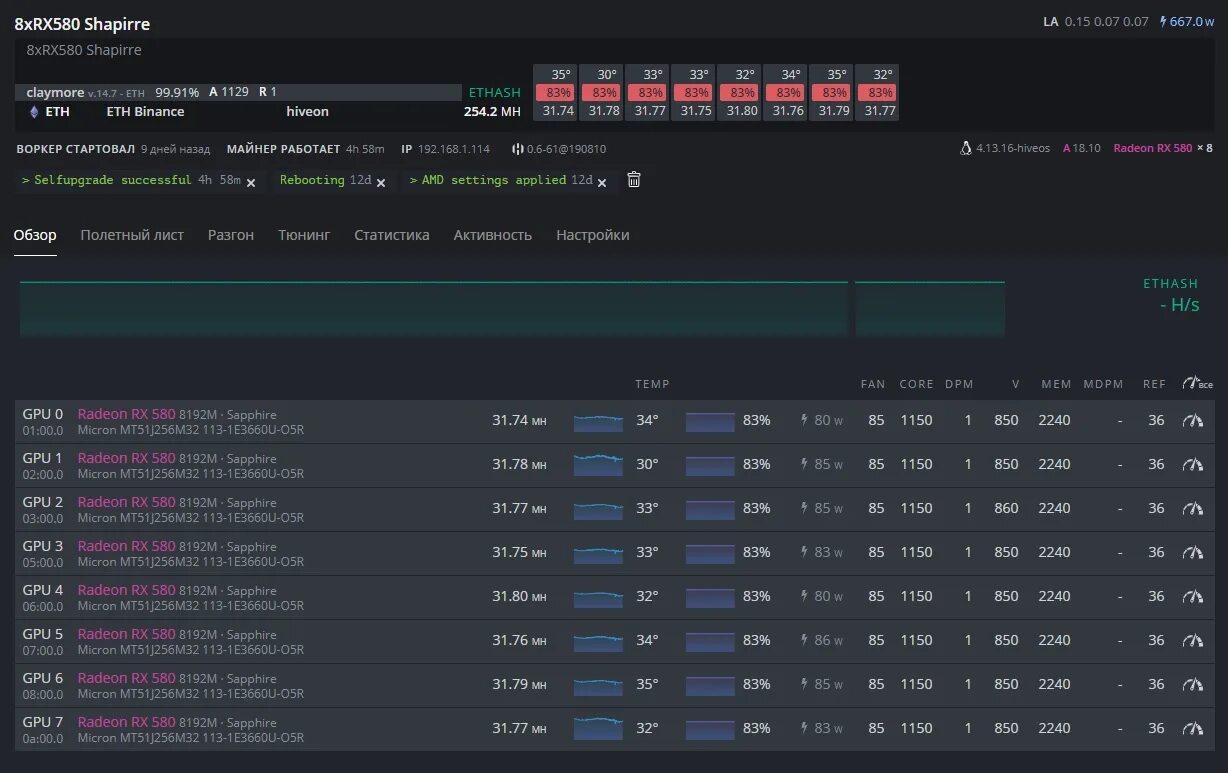Image resolution: width=1228 pixels, height=773 pixels.
Task: Open the Статистика tab
Action: (x=392, y=235)
